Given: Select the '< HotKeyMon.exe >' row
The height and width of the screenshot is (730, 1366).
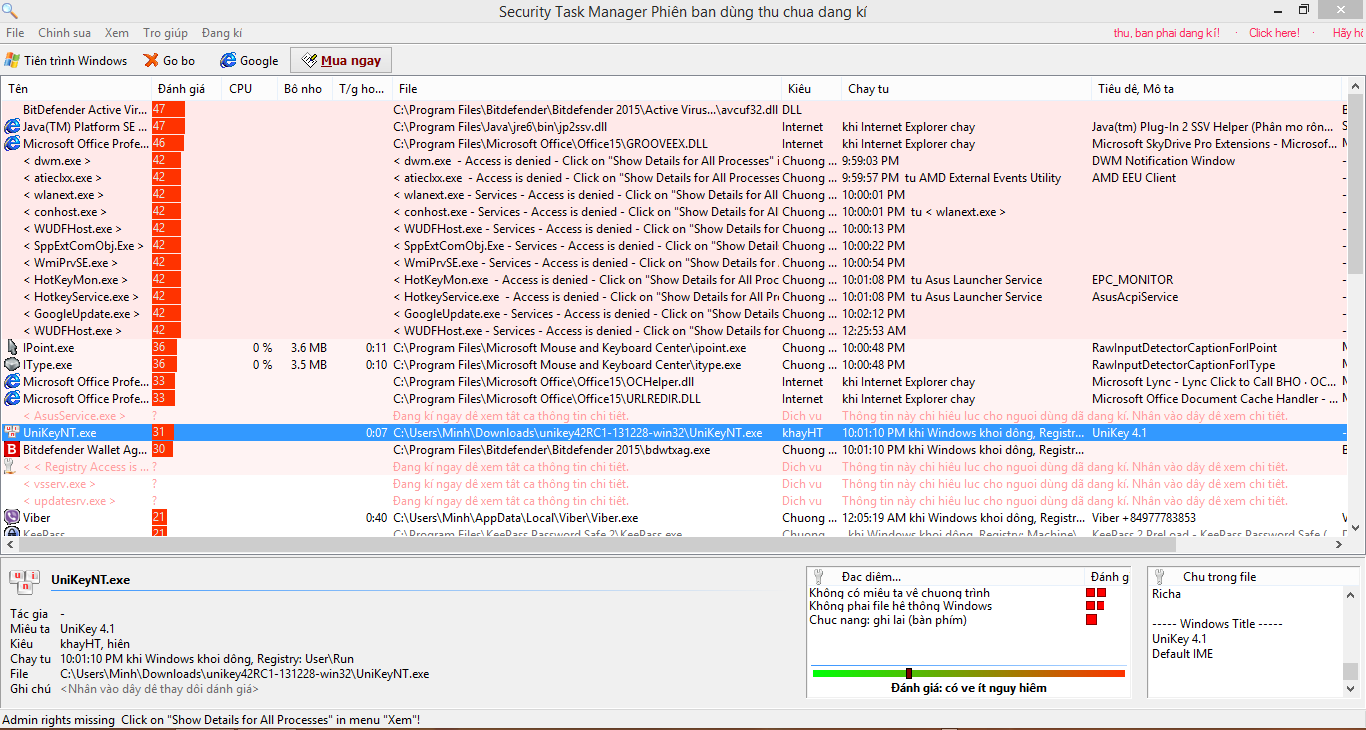Looking at the screenshot, I should click(x=674, y=280).
